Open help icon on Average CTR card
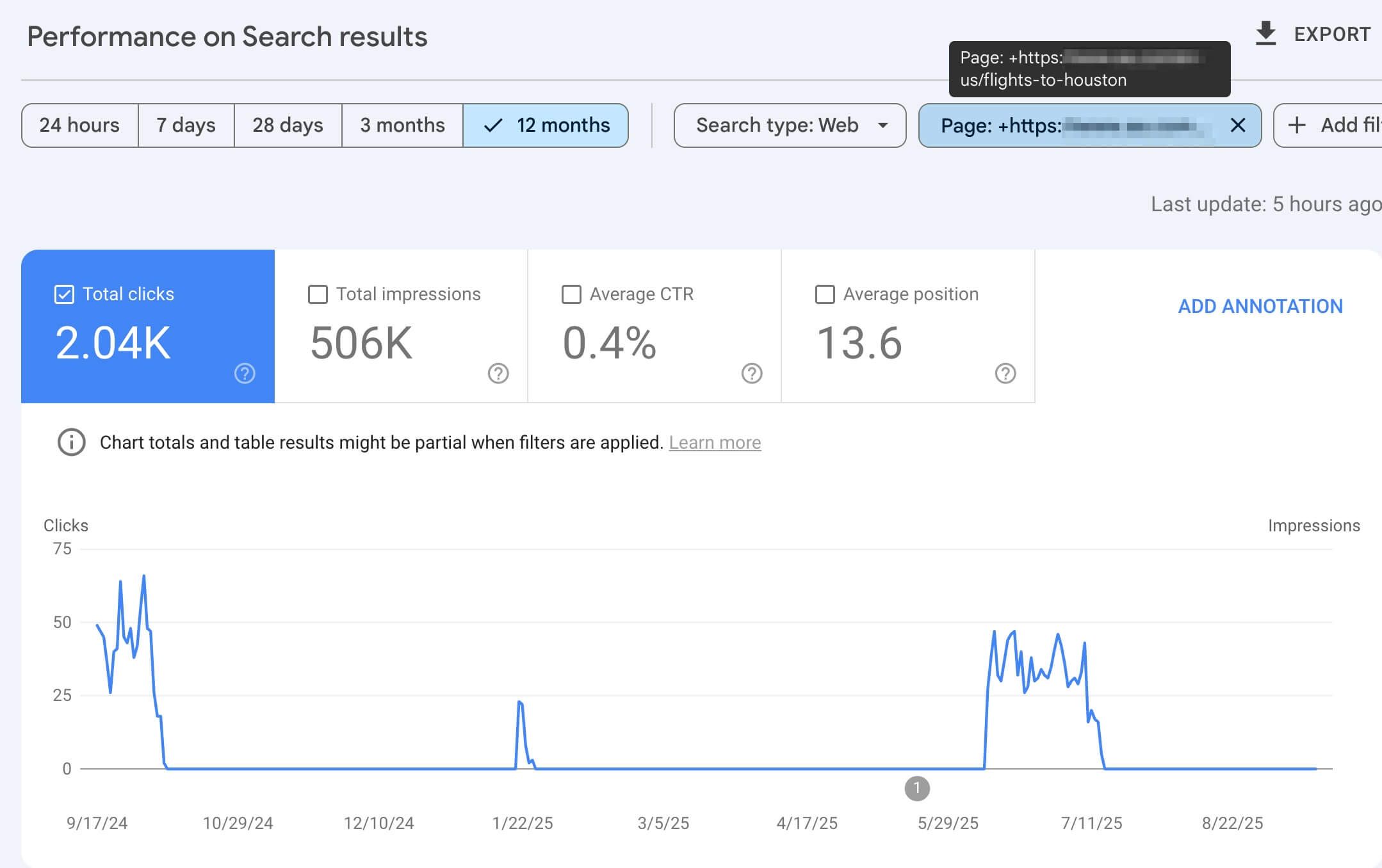Image resolution: width=1382 pixels, height=868 pixels. click(752, 373)
